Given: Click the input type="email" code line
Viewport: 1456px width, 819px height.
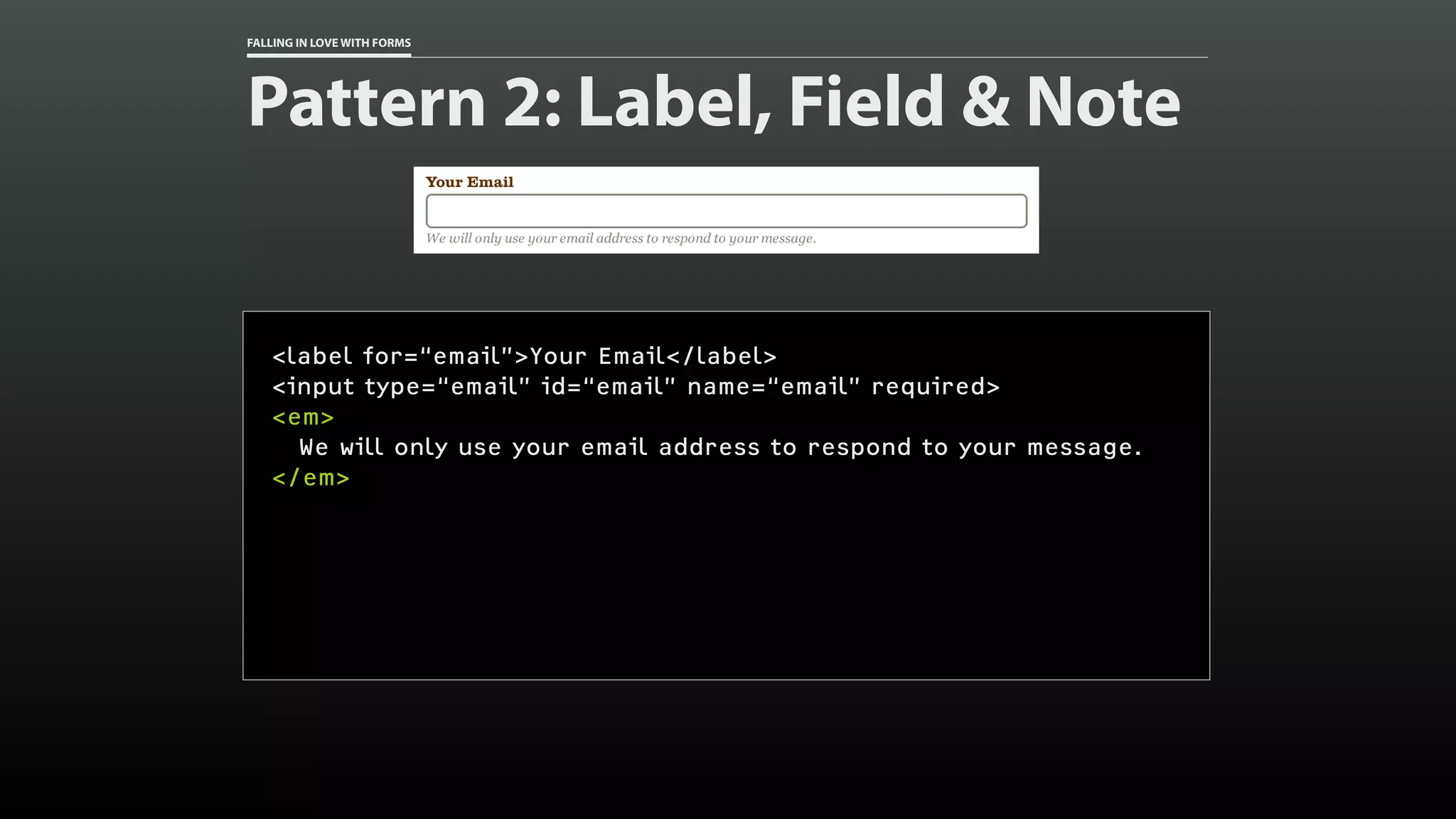Looking at the screenshot, I should 636,387.
